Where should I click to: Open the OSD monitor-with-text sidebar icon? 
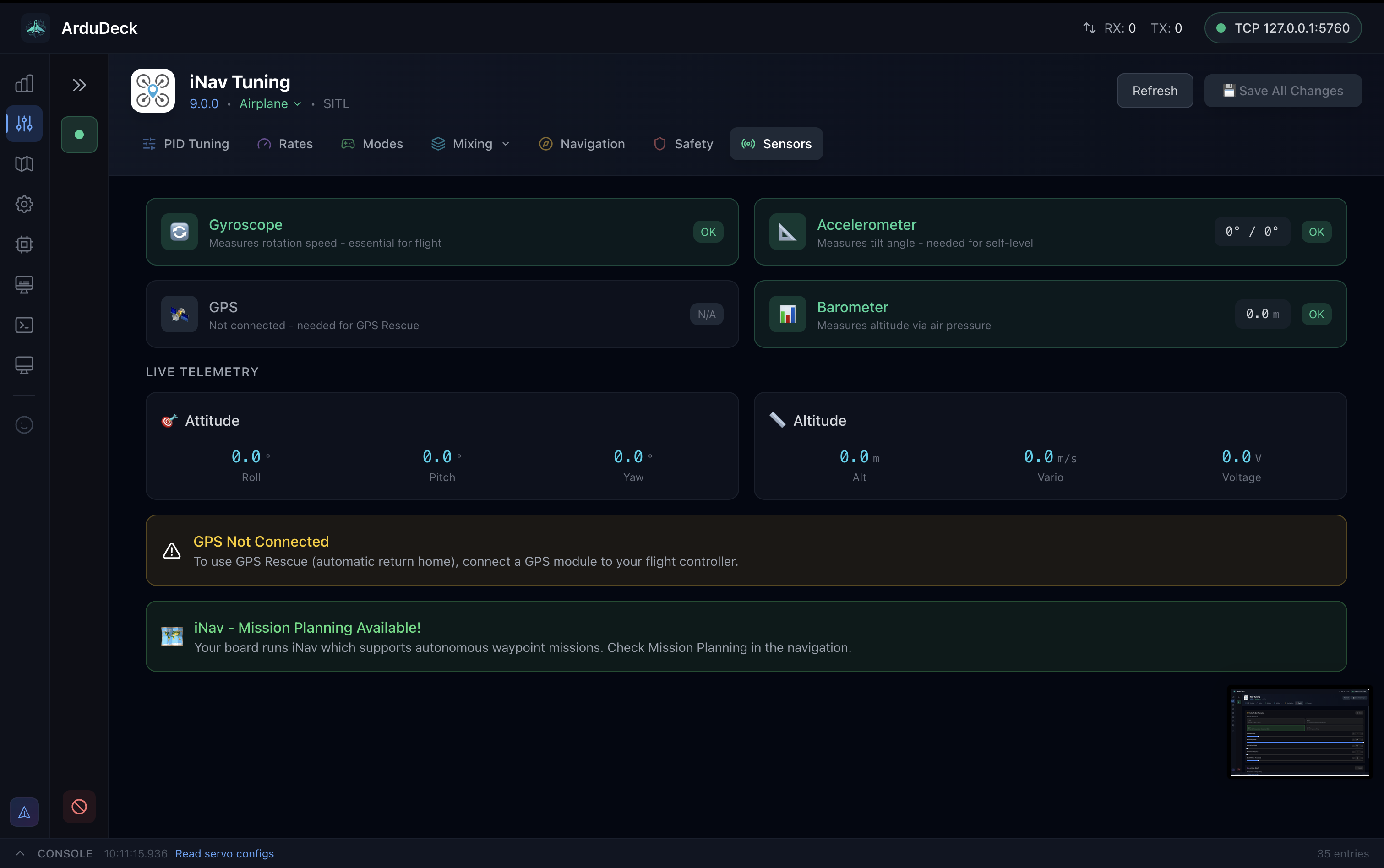24,285
